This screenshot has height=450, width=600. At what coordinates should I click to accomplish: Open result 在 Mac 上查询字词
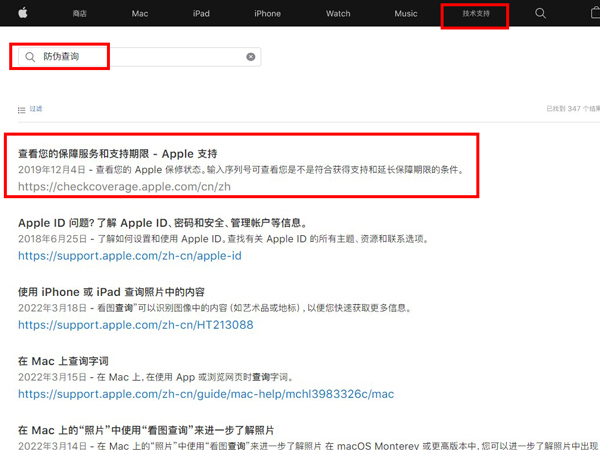(x=63, y=361)
